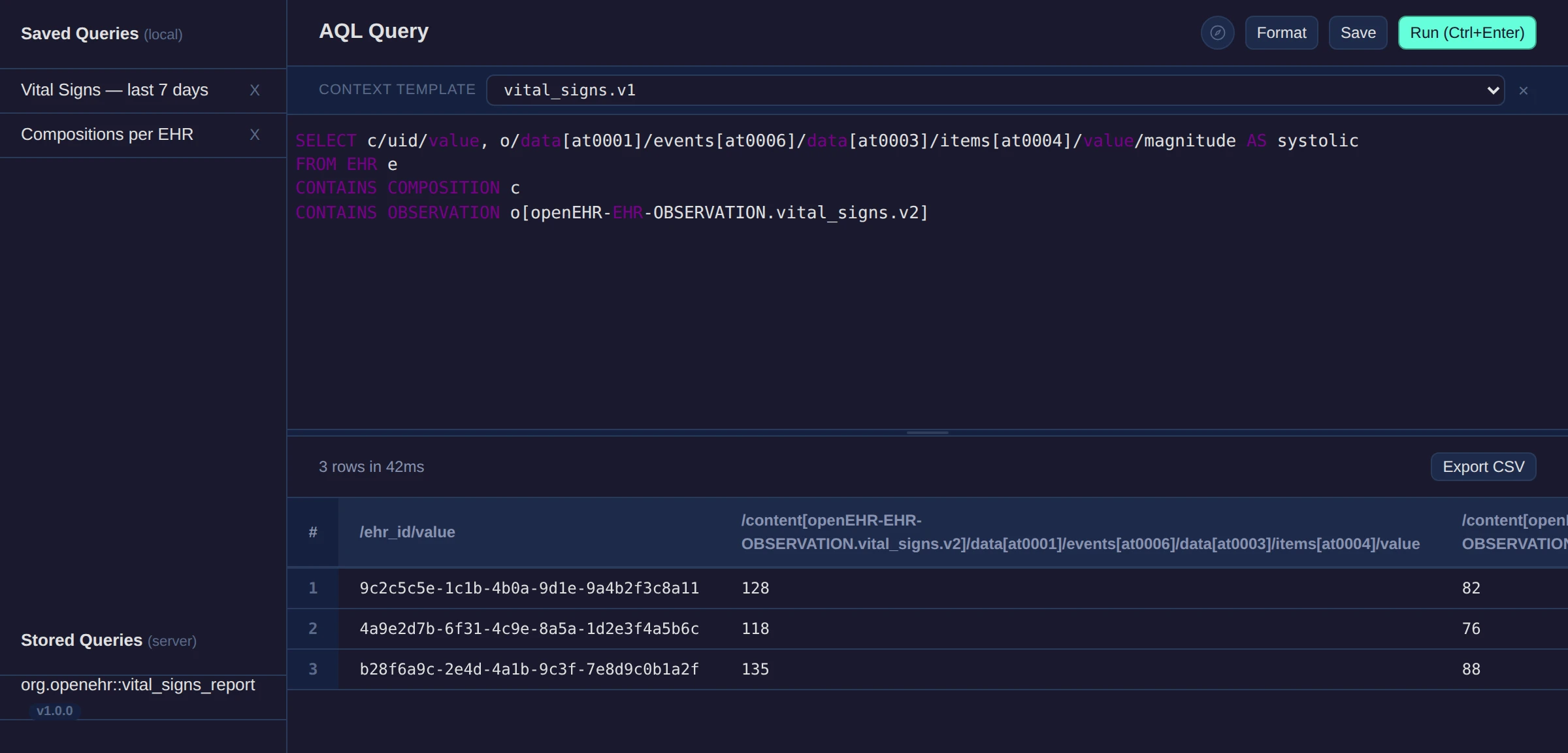Select EHR id 9c2c5c5e-1c1b-4b0a-9d1e-9a4b2f3c8a11

[529, 588]
